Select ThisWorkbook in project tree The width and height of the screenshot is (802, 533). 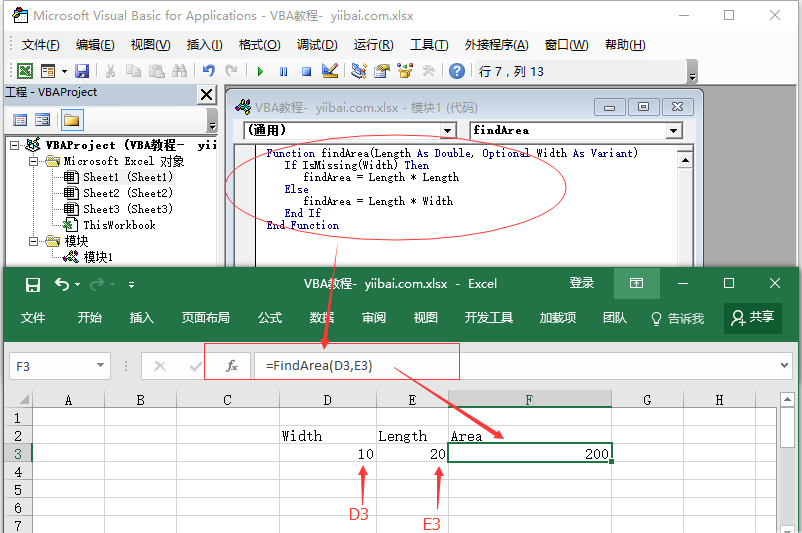(119, 225)
